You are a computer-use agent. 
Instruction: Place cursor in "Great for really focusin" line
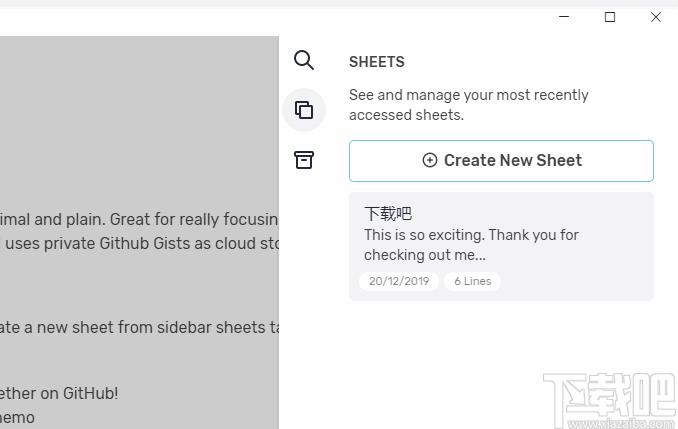coord(140,219)
